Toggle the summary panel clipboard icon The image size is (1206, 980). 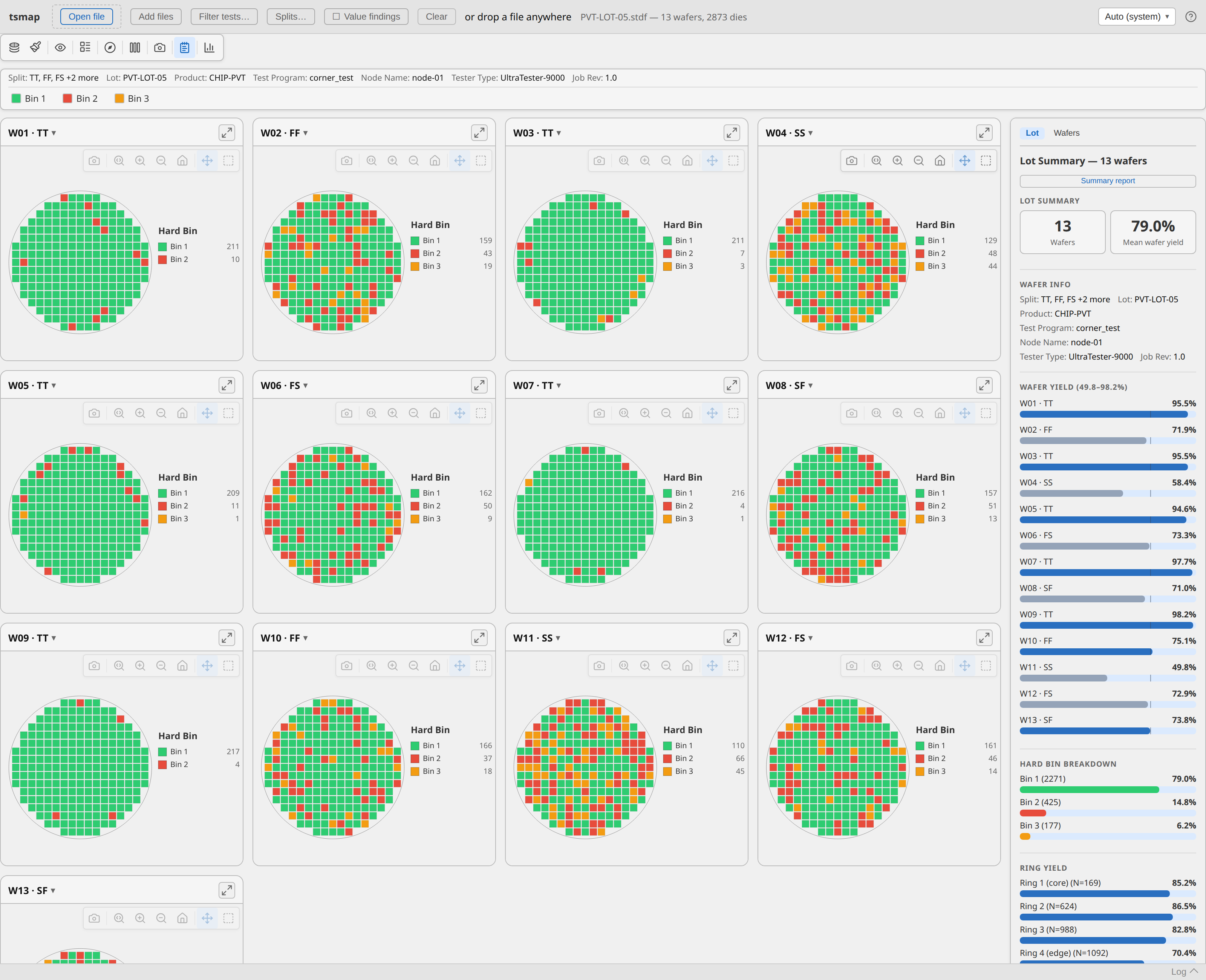tap(185, 47)
